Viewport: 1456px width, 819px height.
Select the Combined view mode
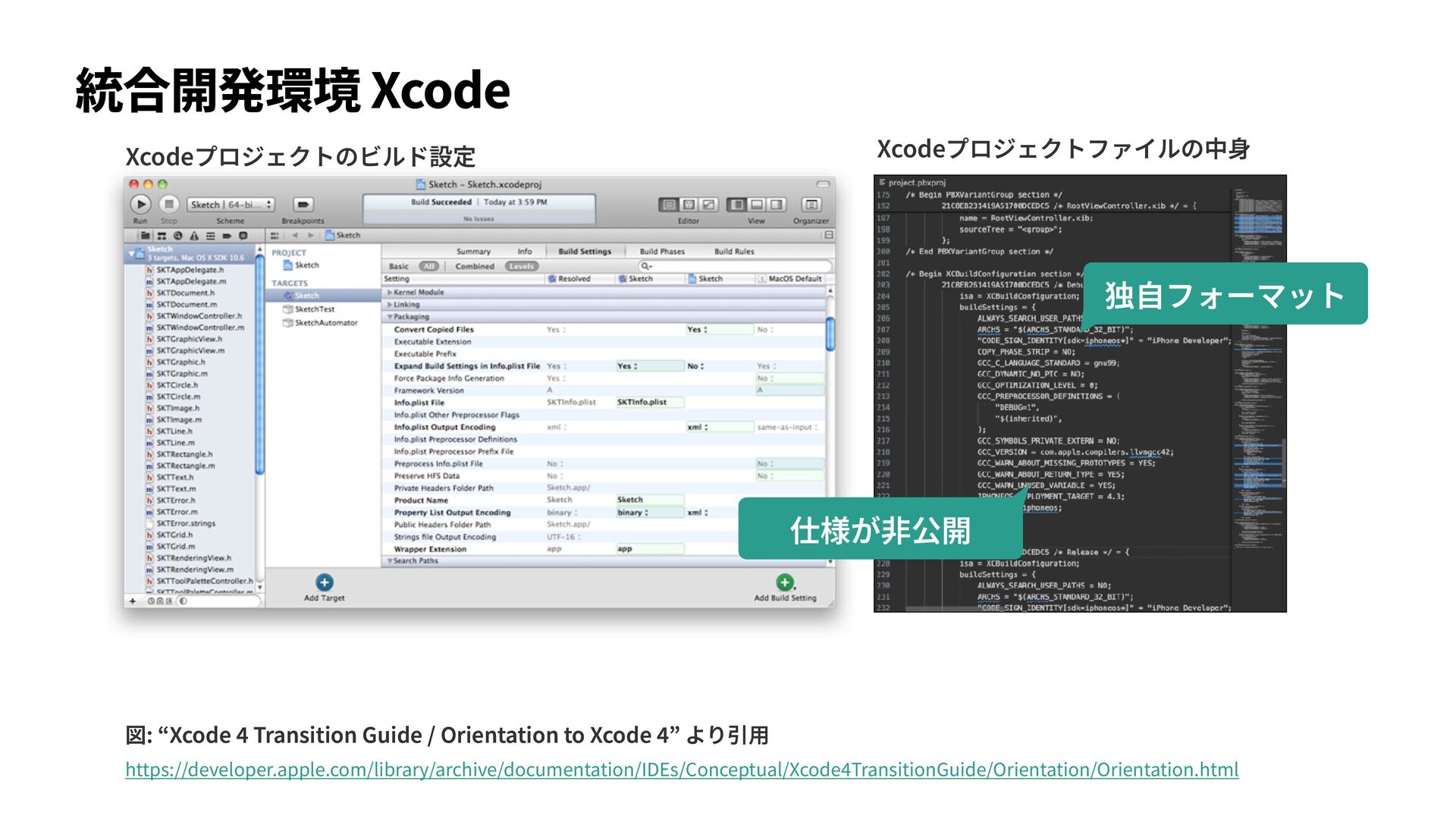coord(475,267)
